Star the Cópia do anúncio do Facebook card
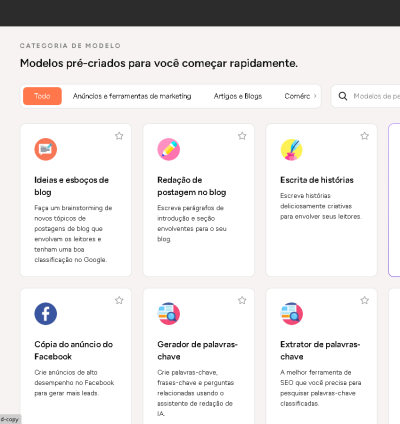This screenshot has width=400, height=424. (x=119, y=300)
